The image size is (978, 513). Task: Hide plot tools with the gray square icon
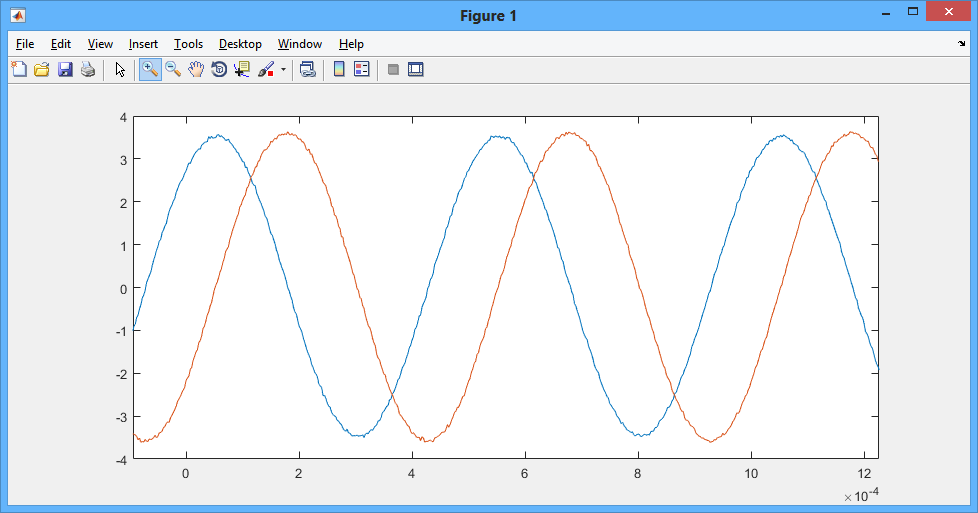click(393, 69)
